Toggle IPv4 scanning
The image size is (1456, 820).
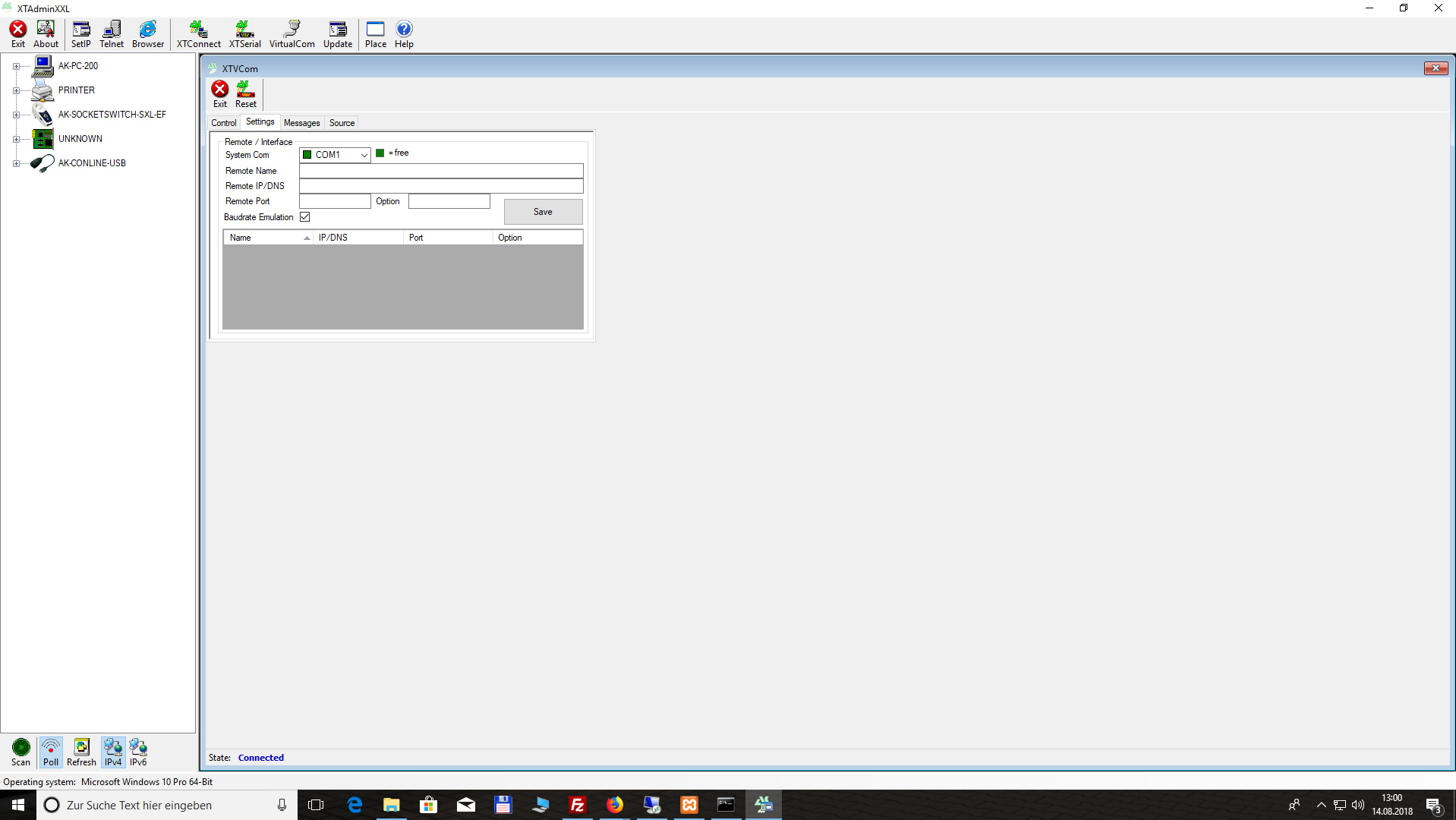pos(113,752)
